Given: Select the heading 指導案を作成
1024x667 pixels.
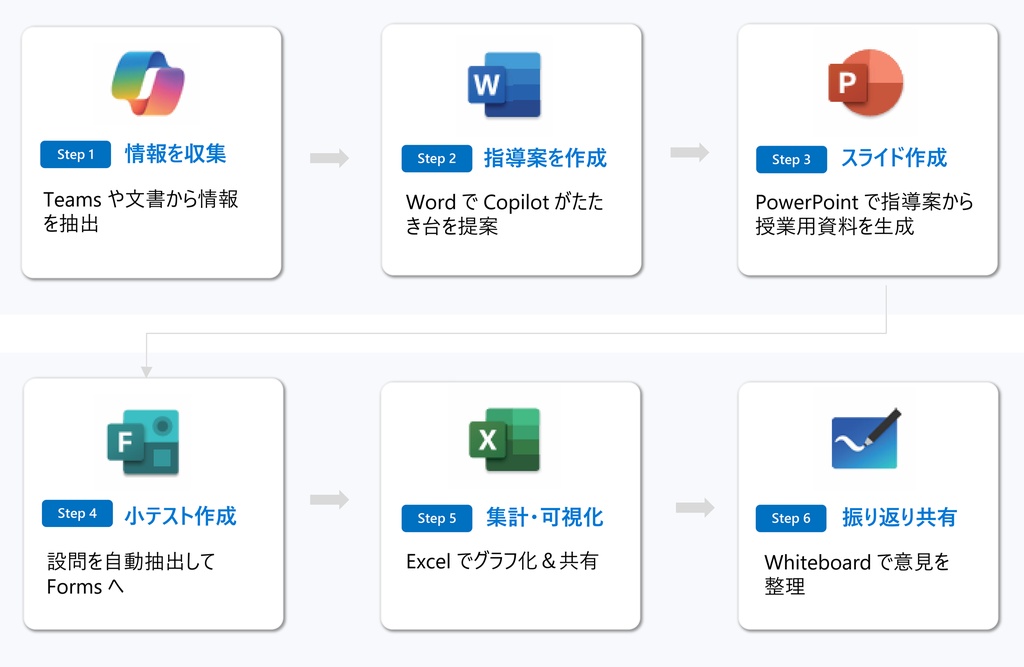Looking at the screenshot, I should (x=545, y=157).
